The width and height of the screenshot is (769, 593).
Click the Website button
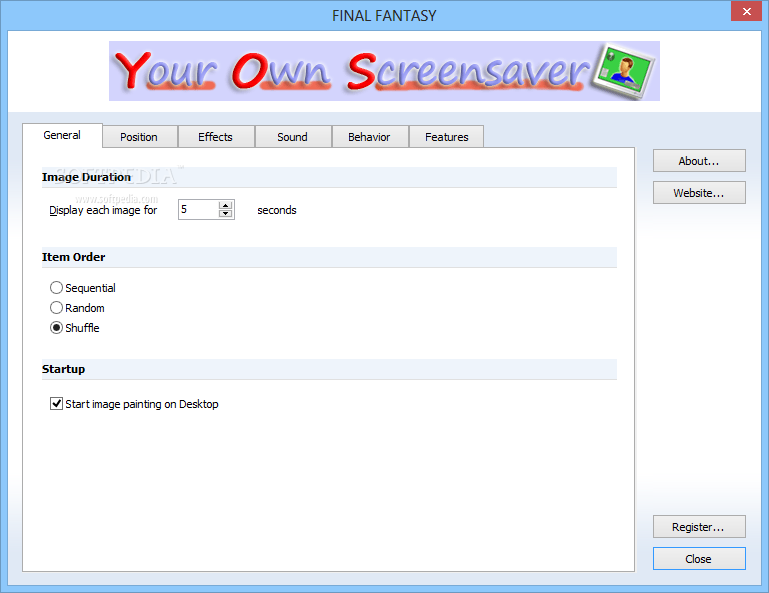click(699, 193)
